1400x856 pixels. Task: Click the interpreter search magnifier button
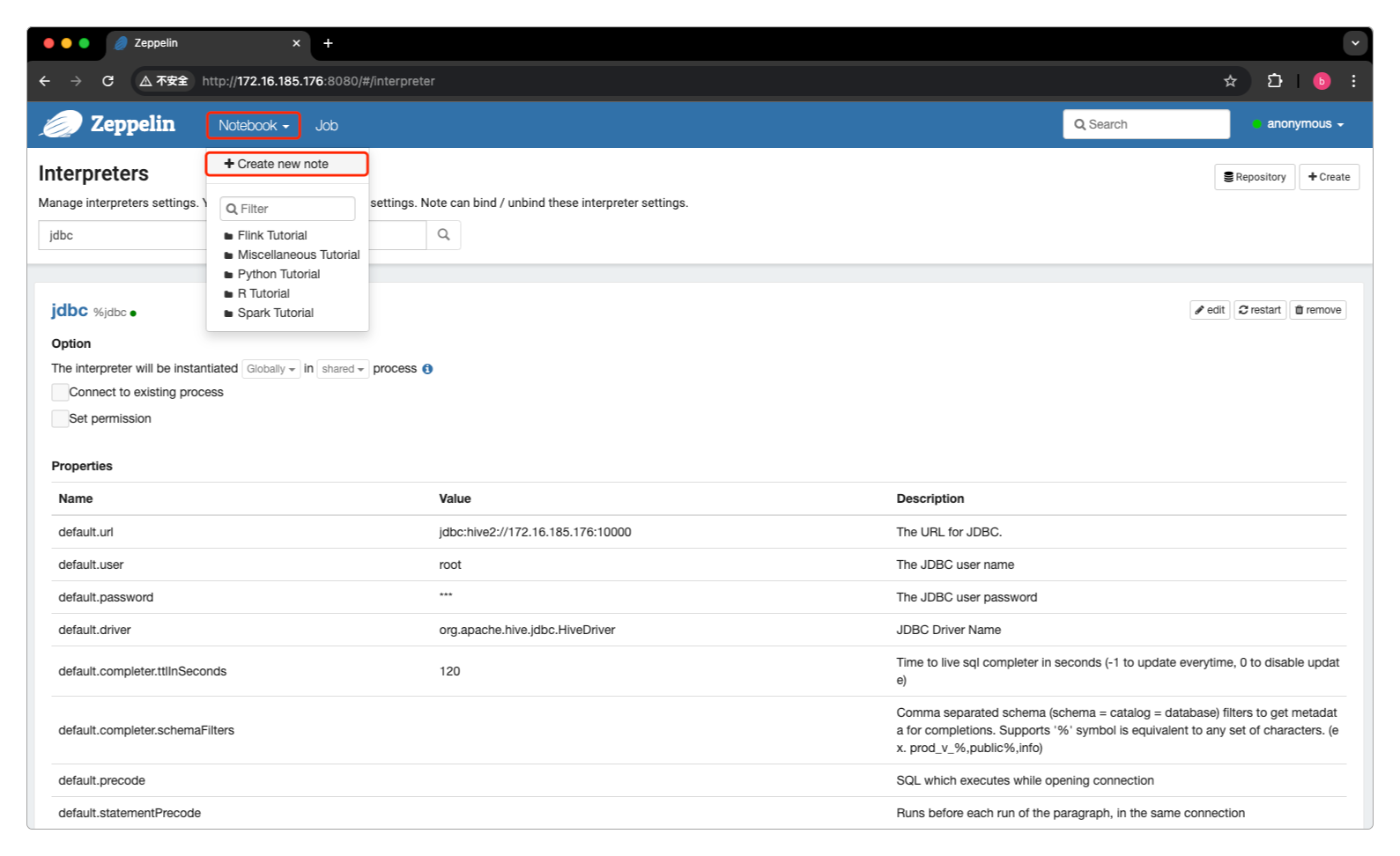click(x=444, y=235)
